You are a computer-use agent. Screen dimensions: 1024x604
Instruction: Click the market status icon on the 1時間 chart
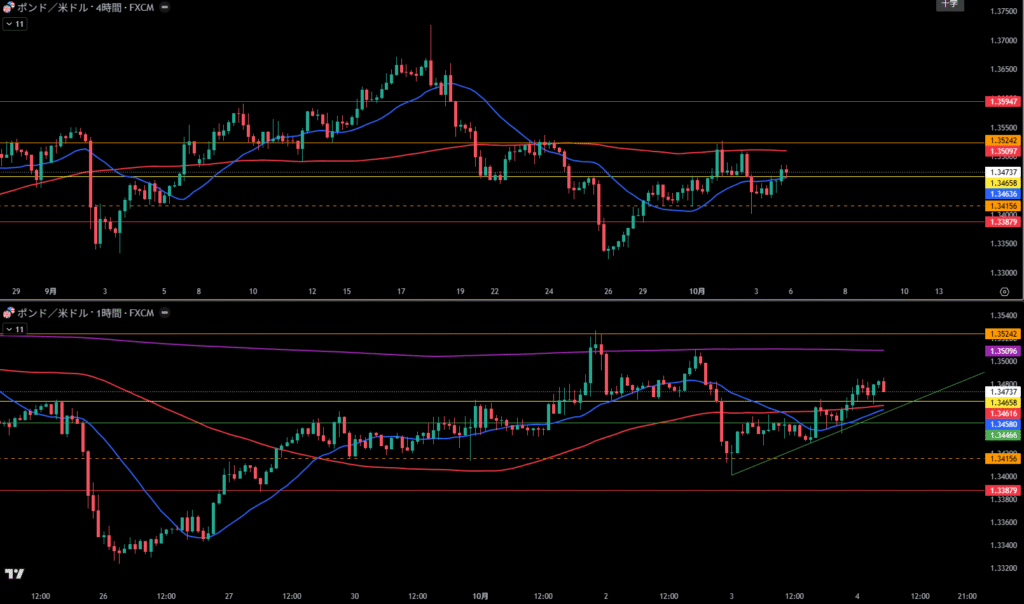(164, 313)
